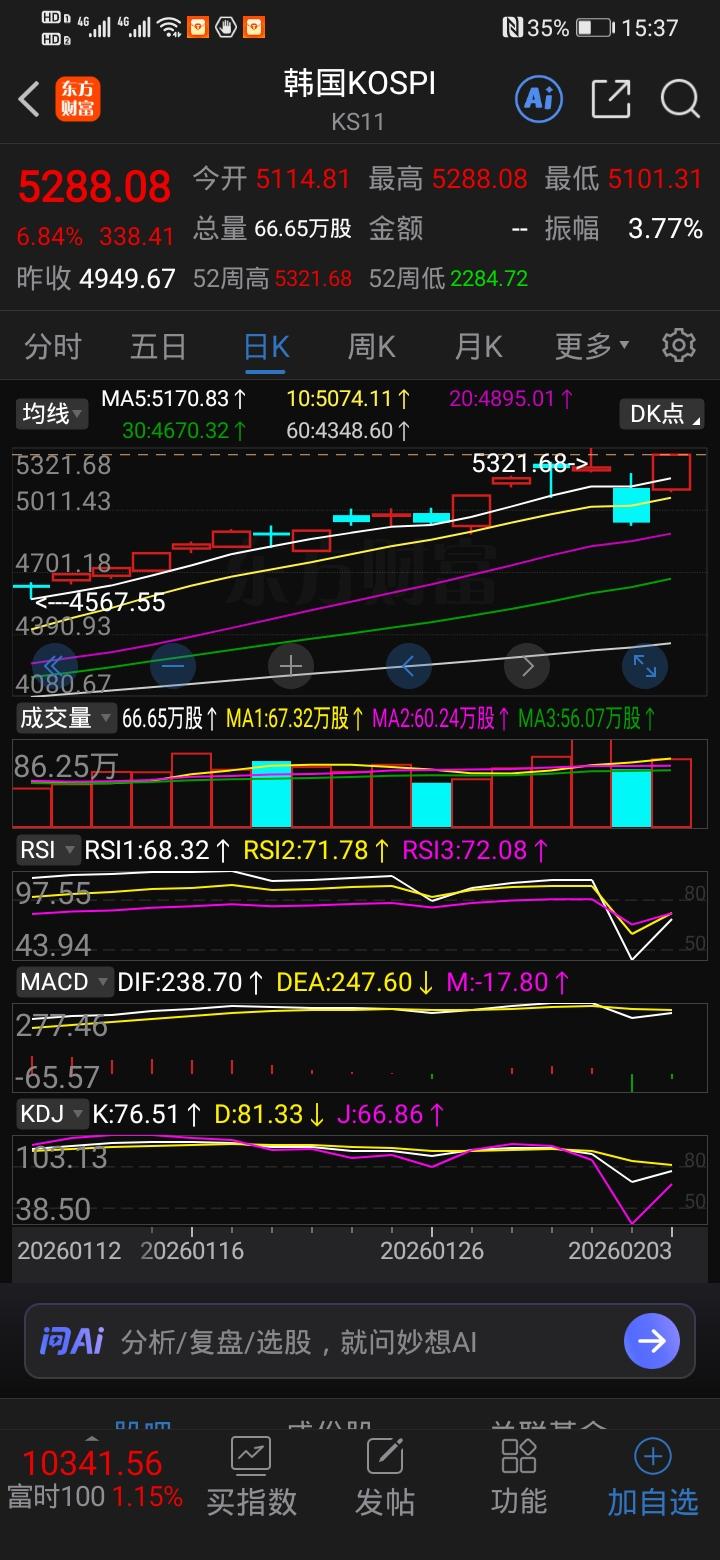Image resolution: width=720 pixels, height=1560 pixels.
Task: Tap the 富时100 index ticker
Action: tap(95, 1481)
